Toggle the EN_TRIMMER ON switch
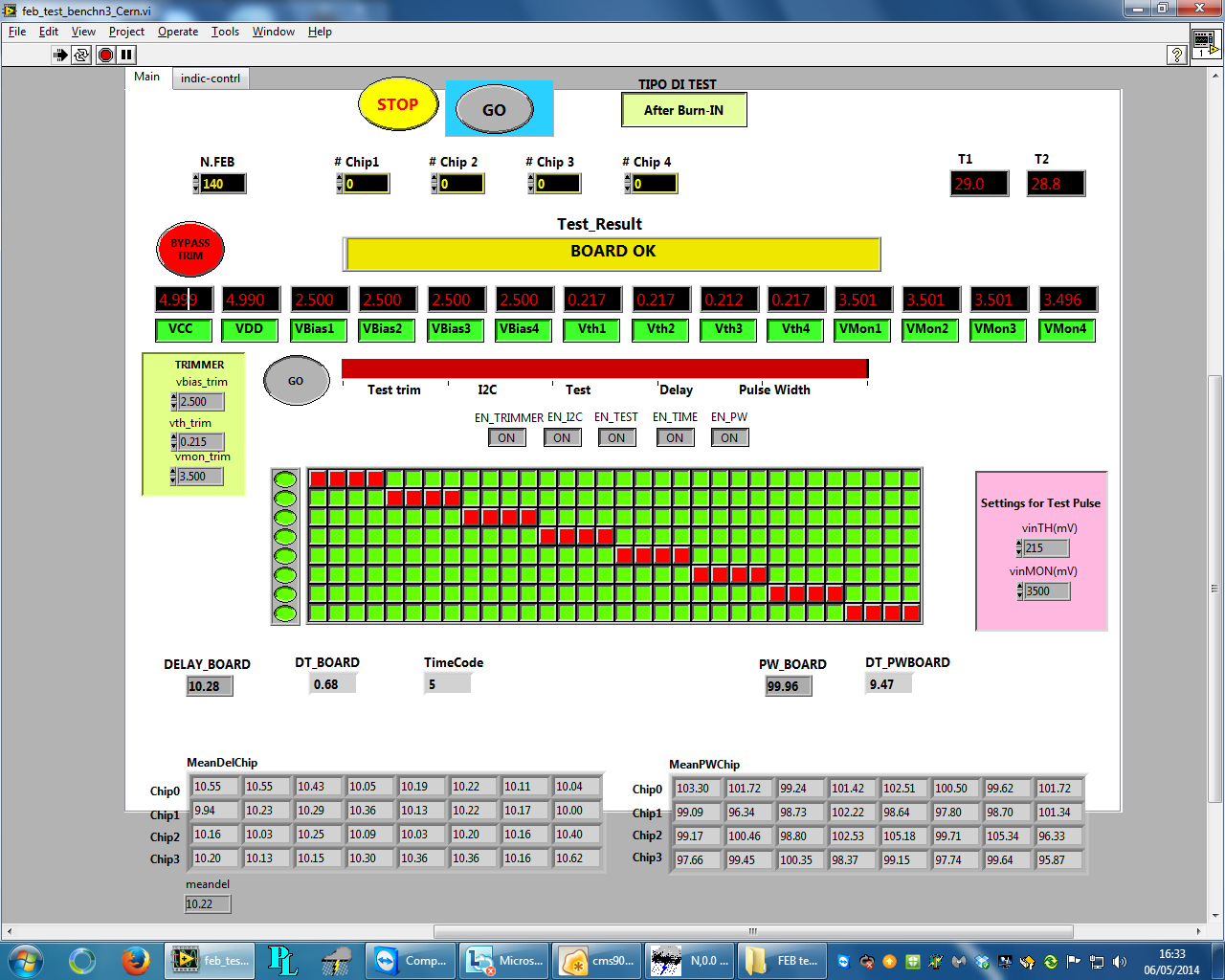This screenshot has width=1225, height=980. point(506,438)
